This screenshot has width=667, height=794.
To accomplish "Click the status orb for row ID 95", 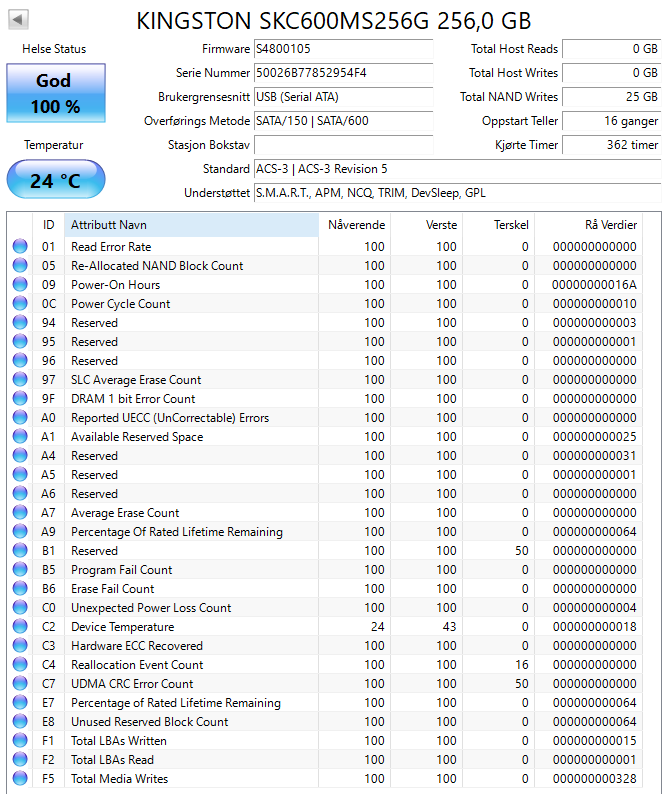I will click(20, 341).
